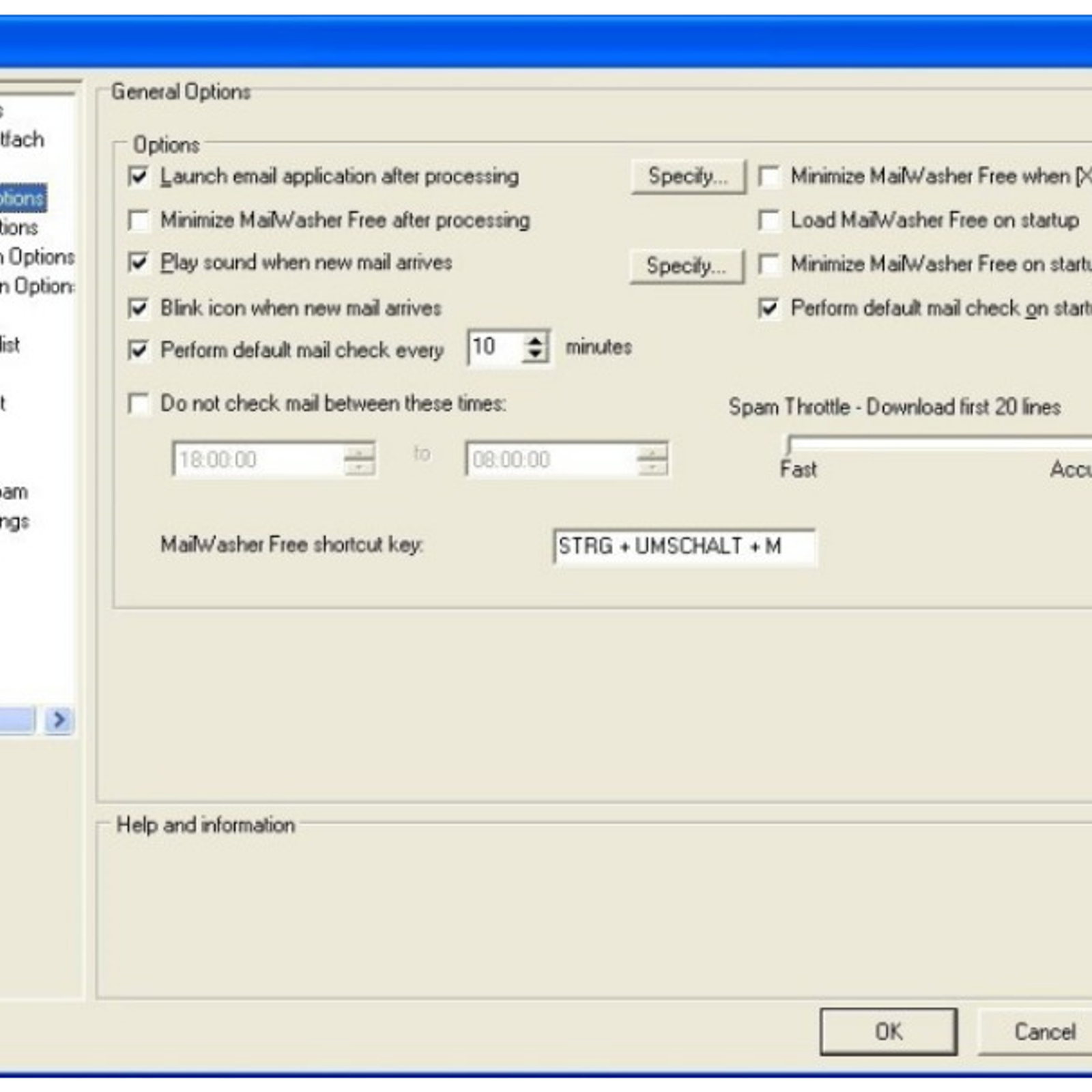
Task: Toggle Perform default mail check every checkbox
Action: pyautogui.click(x=139, y=350)
